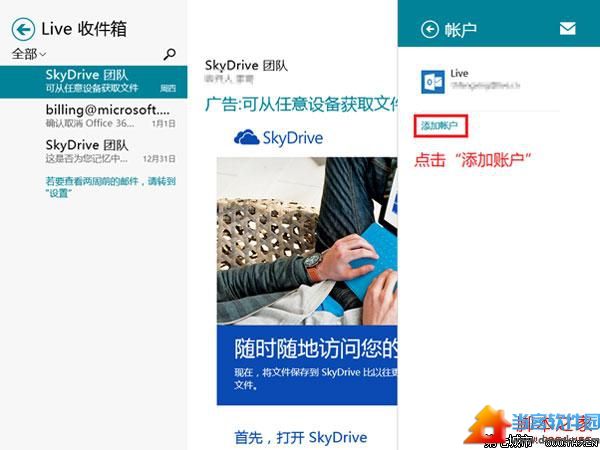Select the Outlook icon for Live account
The image size is (600, 450).
(x=433, y=82)
